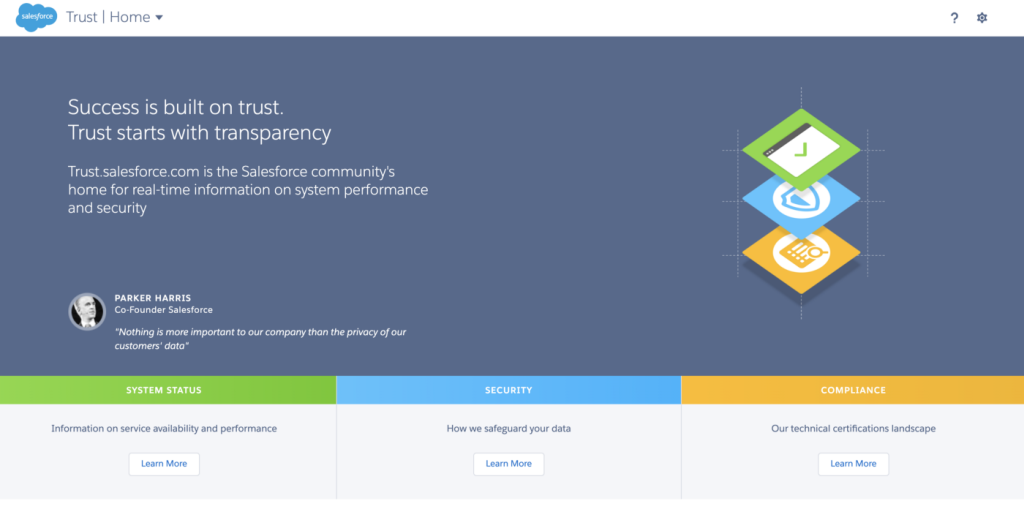The image size is (1024, 520).
Task: Click the Trust.salesforce.com description paragraph
Action: [x=248, y=189]
